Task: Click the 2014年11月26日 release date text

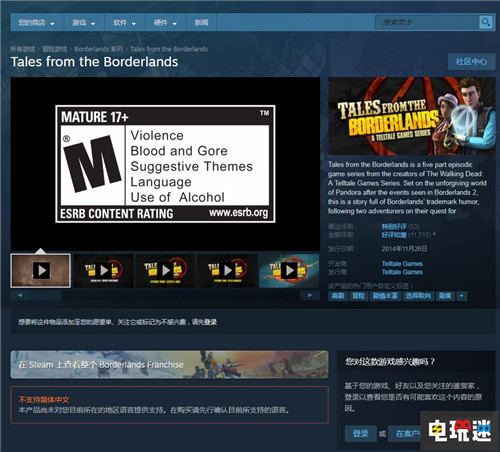Action: [x=404, y=249]
